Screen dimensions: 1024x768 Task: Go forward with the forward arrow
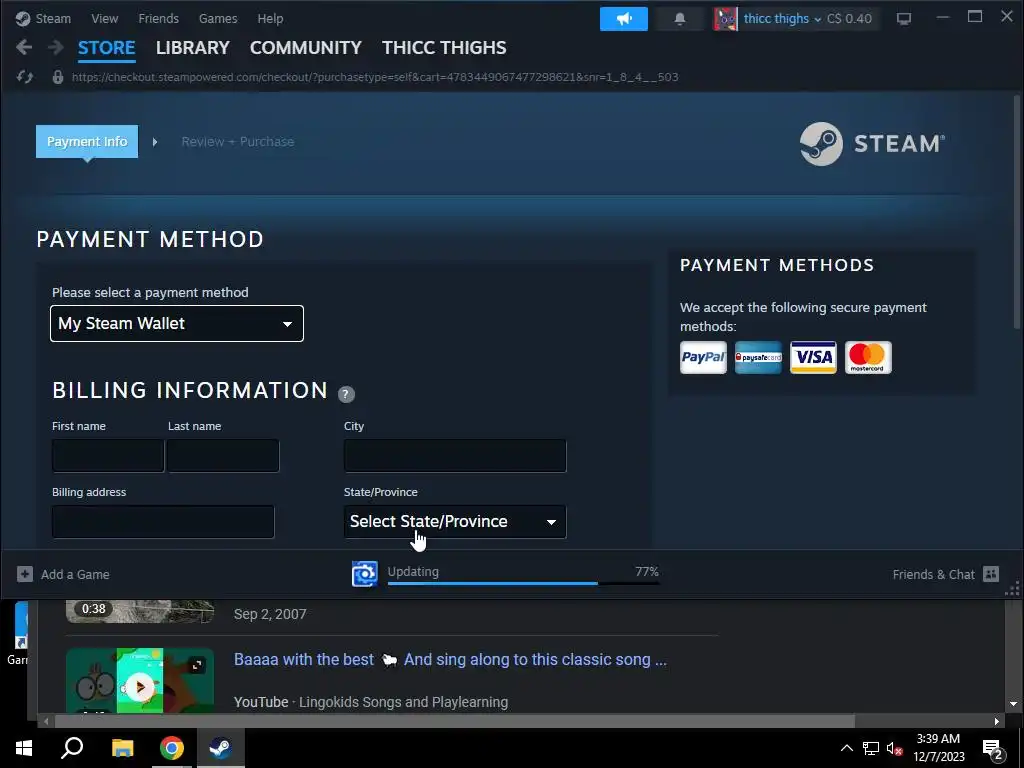[56, 47]
